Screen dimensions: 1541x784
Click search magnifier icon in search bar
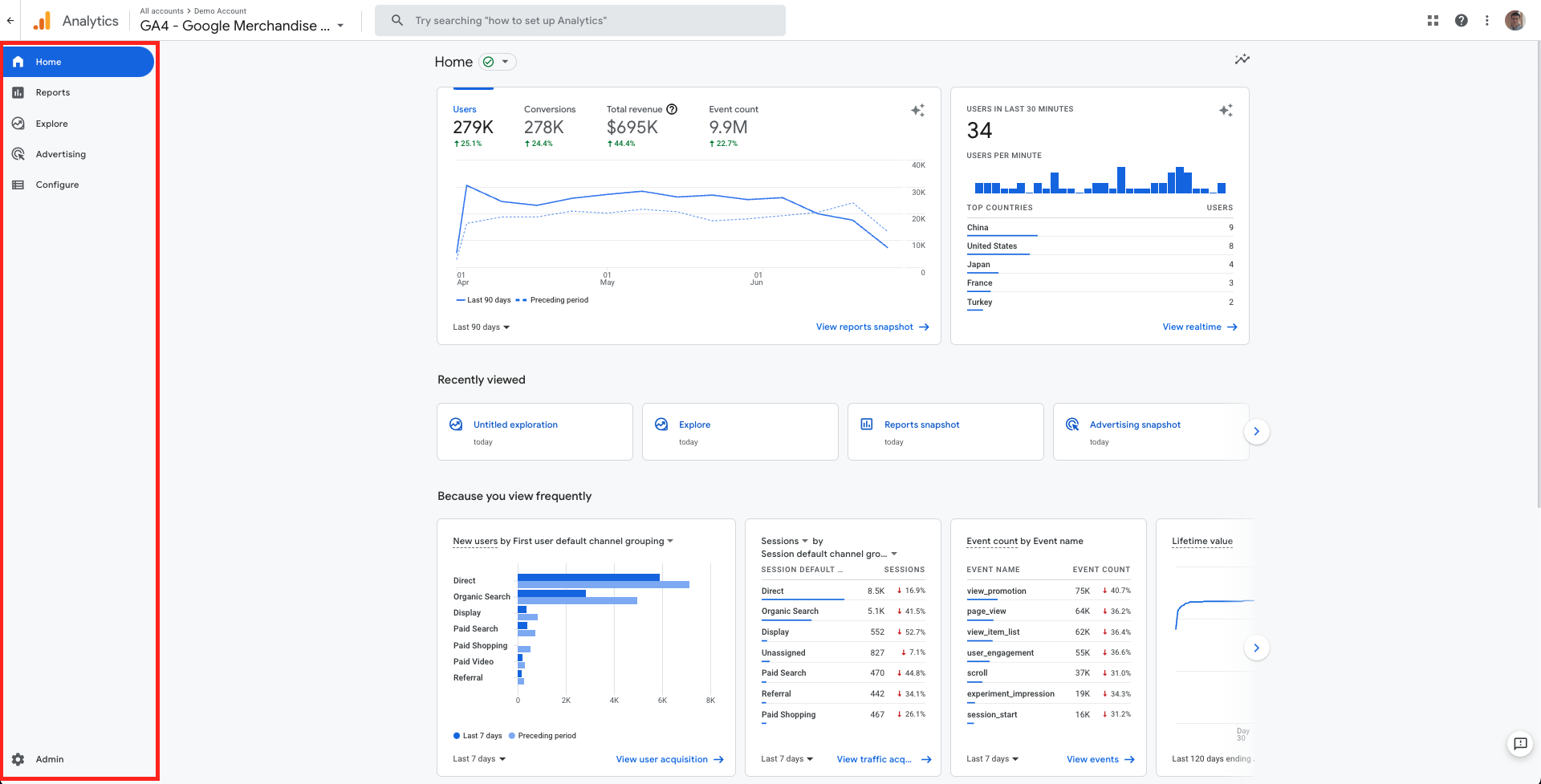(x=397, y=21)
